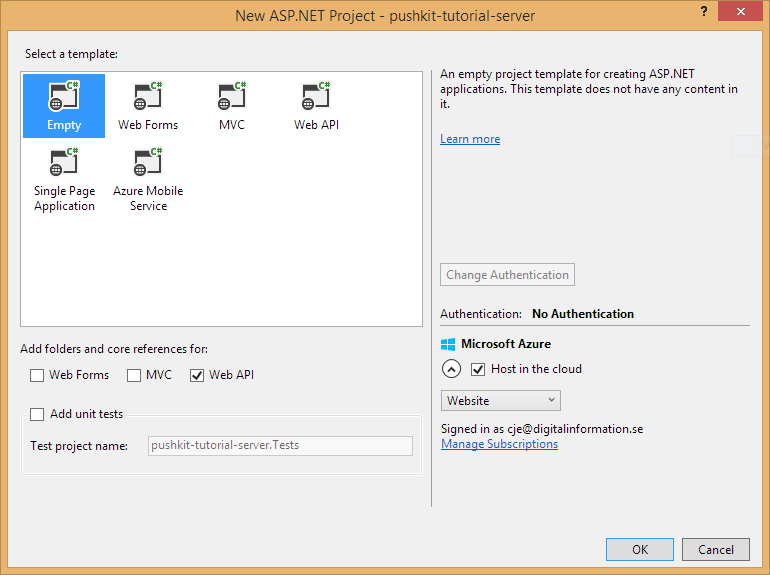The image size is (770, 575).
Task: Click the 'Microsoft Azure' heading text
Action: 506,344
